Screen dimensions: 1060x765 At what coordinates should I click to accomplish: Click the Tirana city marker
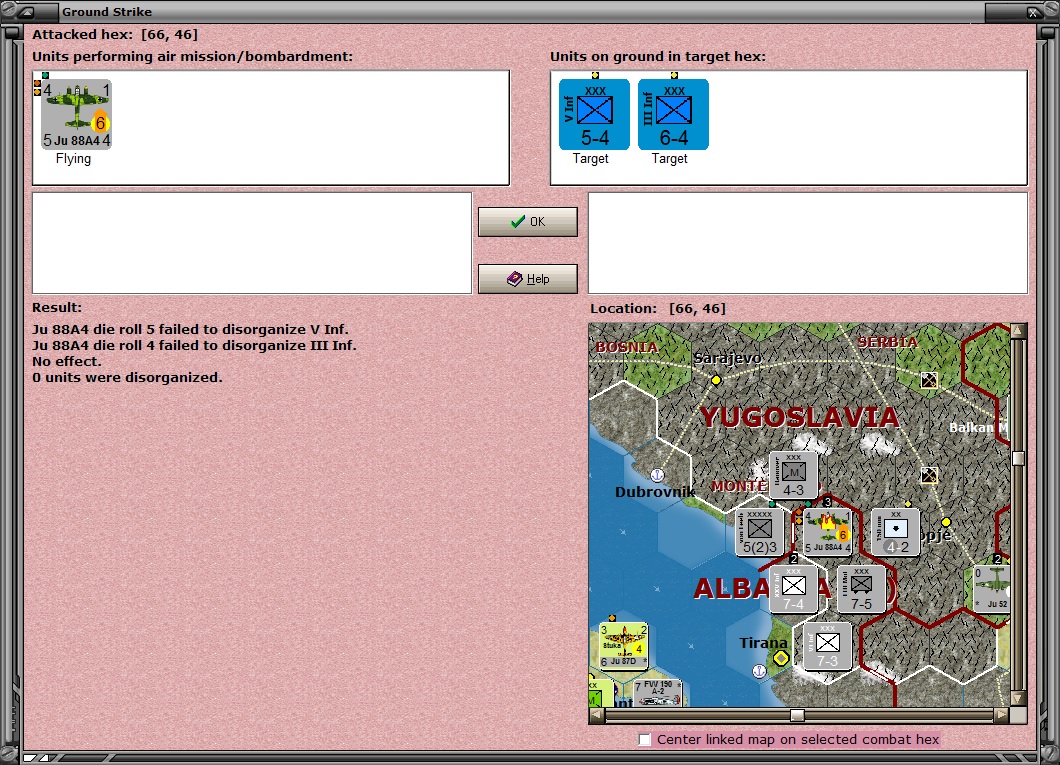point(781,658)
